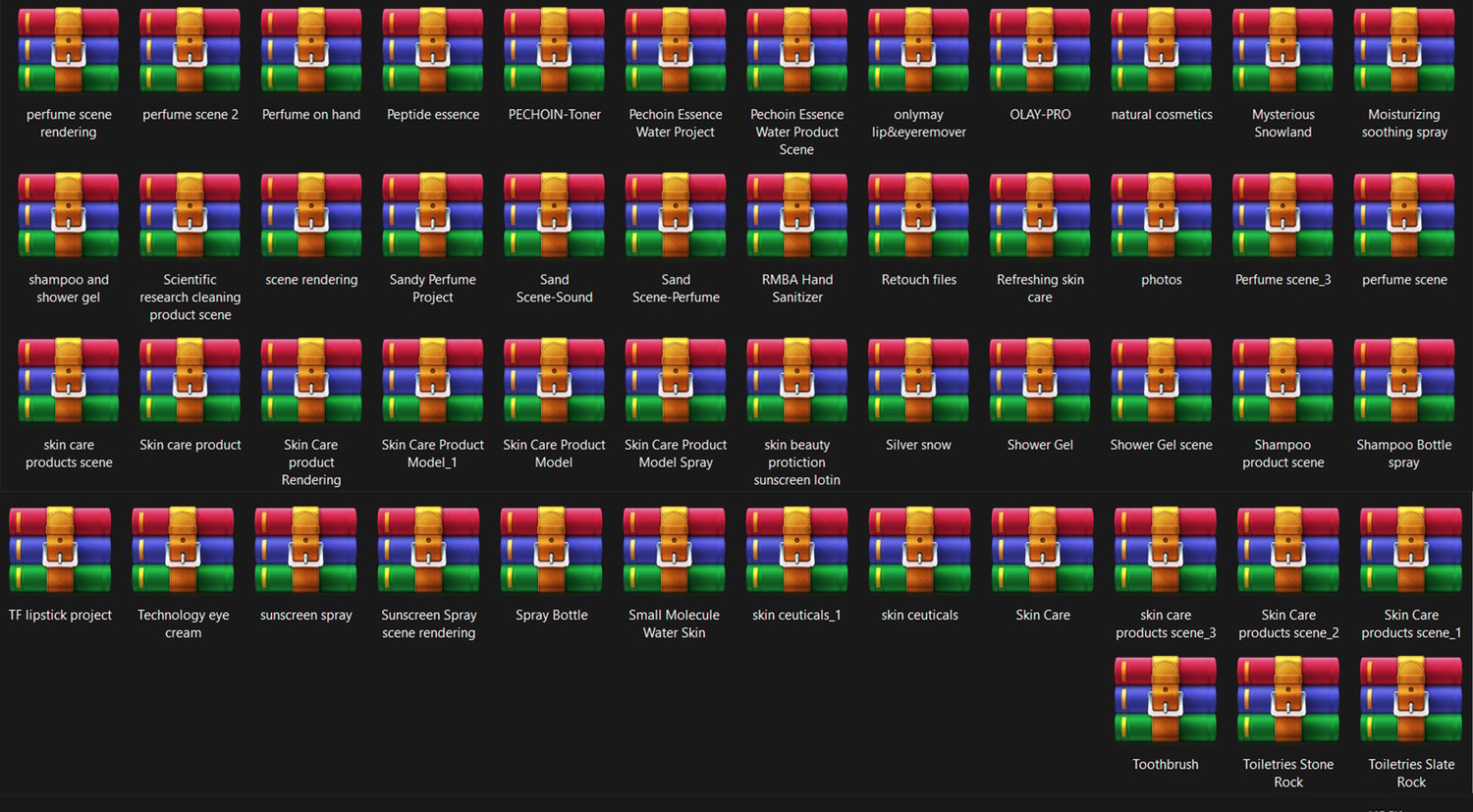
Task: Click the OLAY-PRO archive icon
Action: point(1040,50)
